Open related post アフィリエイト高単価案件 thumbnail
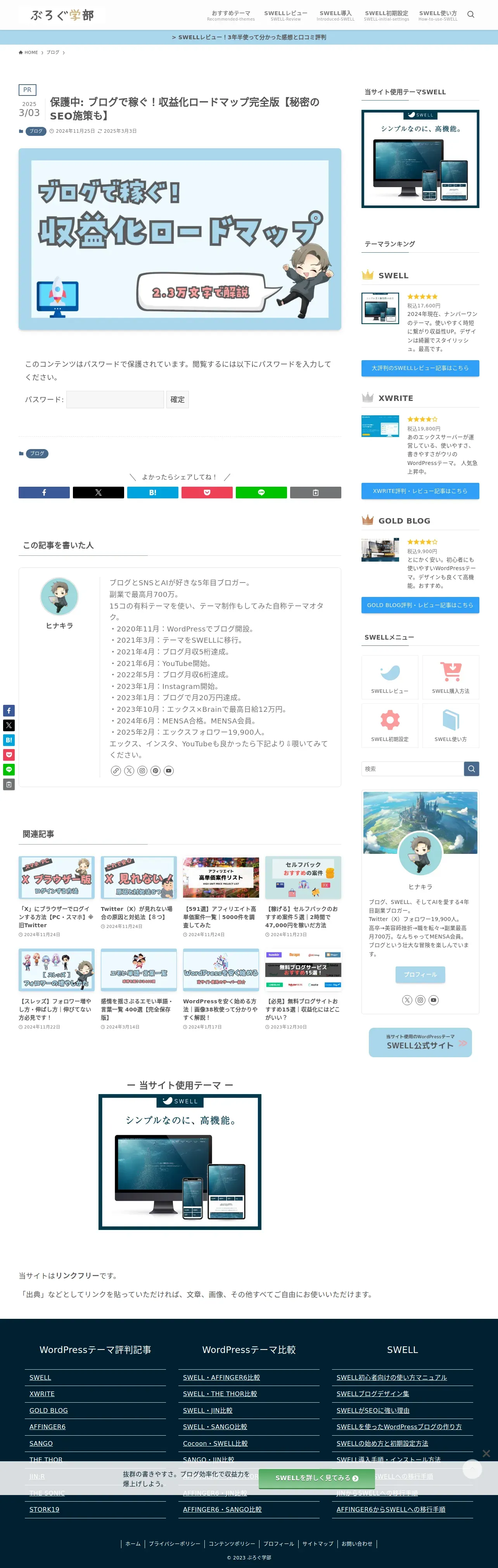This screenshot has width=498, height=1568. point(221,878)
